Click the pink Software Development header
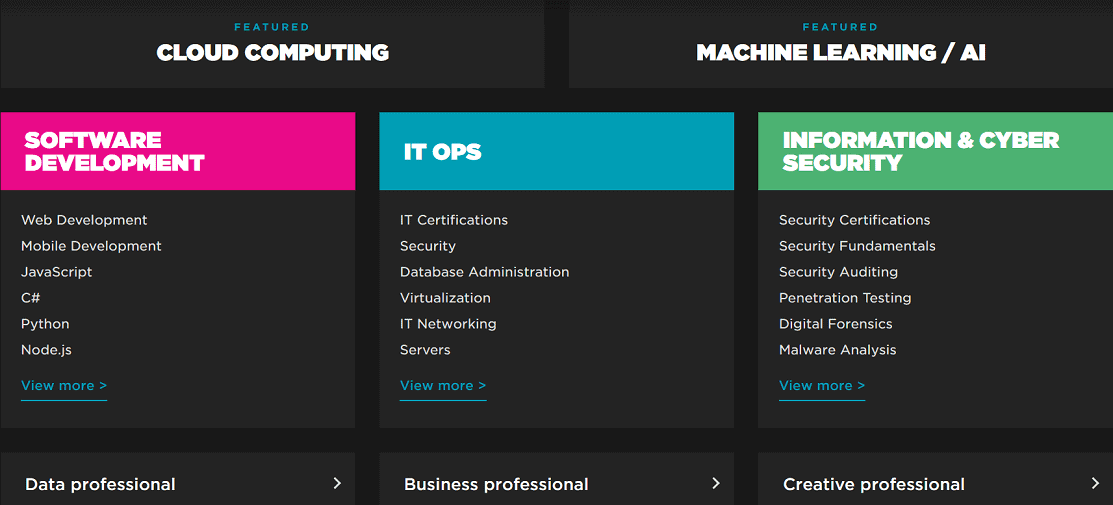This screenshot has width=1113, height=505. pyautogui.click(x=178, y=151)
